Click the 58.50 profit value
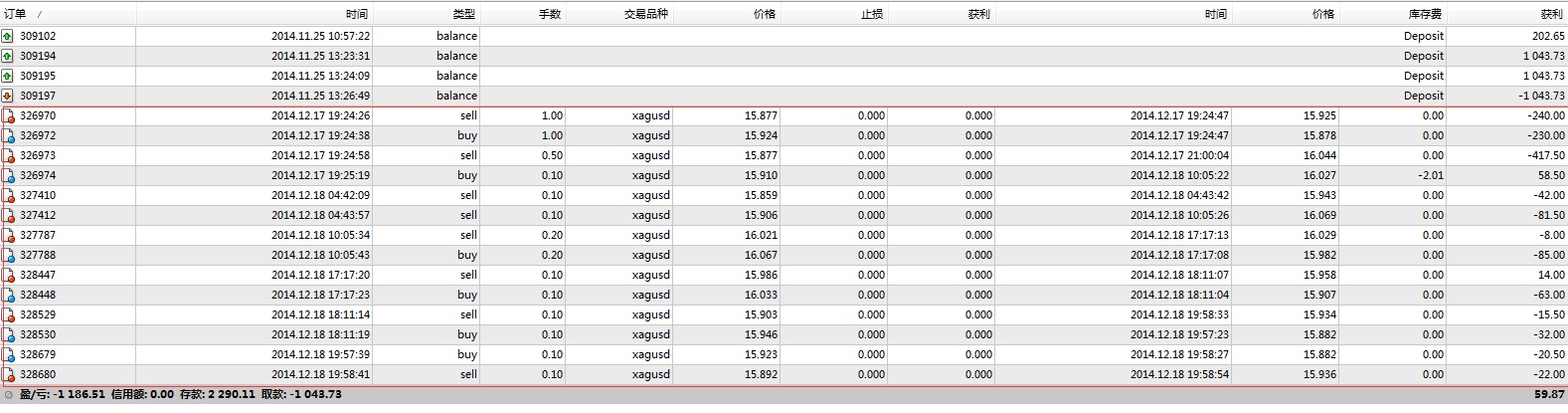1568x413 pixels. point(1551,175)
